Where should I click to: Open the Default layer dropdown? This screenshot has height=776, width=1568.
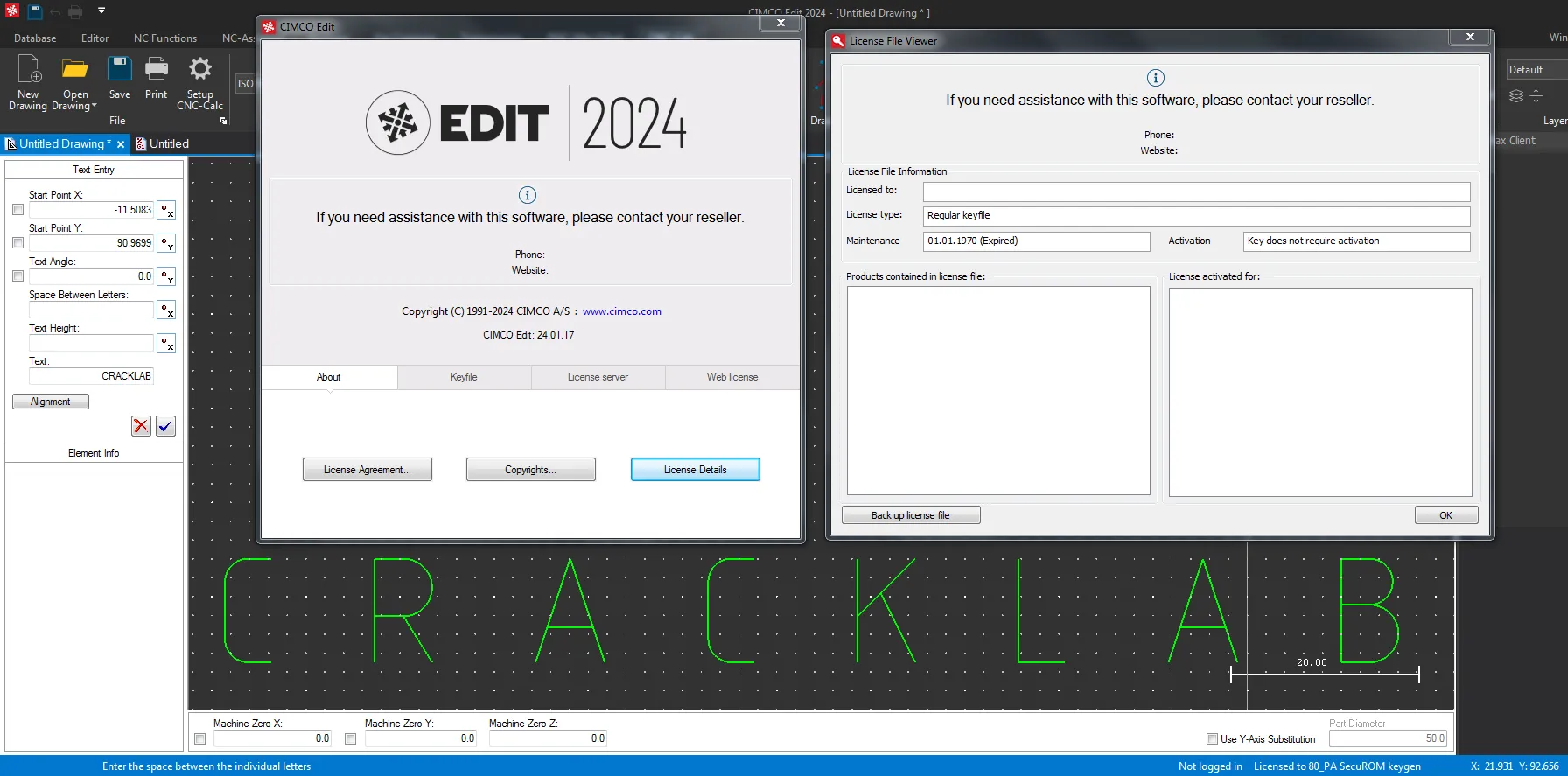(x=1536, y=70)
